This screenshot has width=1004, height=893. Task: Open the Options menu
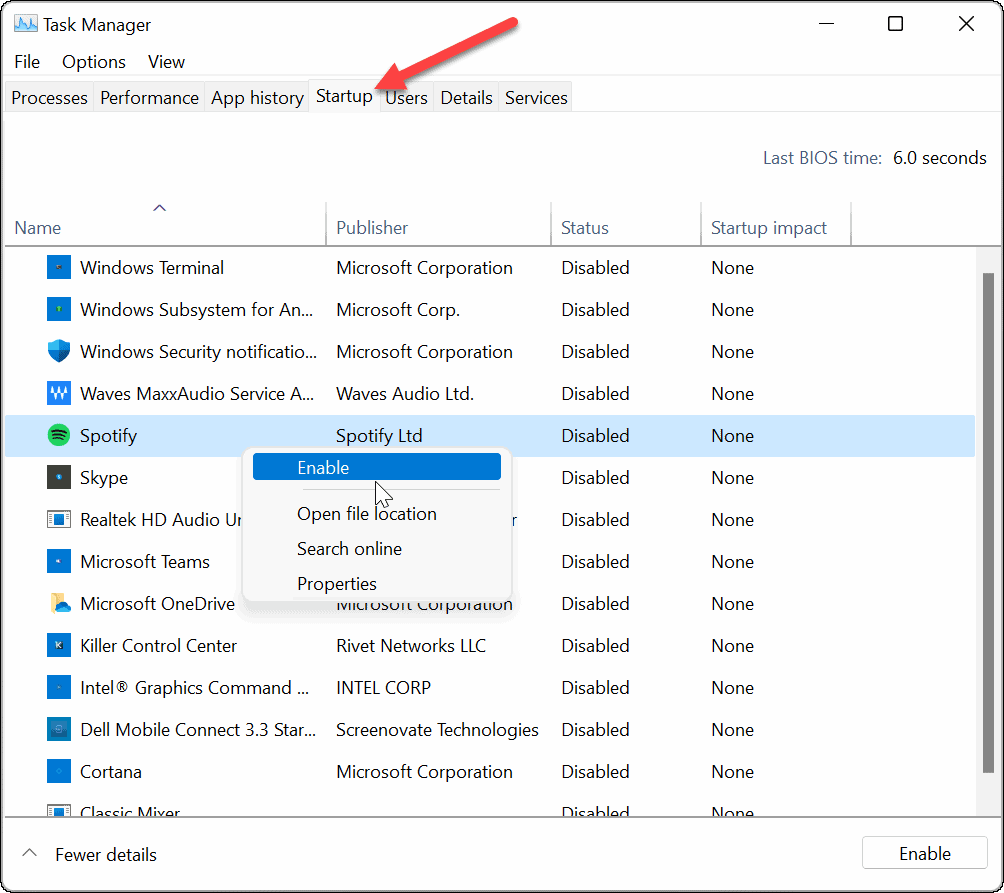coord(93,61)
